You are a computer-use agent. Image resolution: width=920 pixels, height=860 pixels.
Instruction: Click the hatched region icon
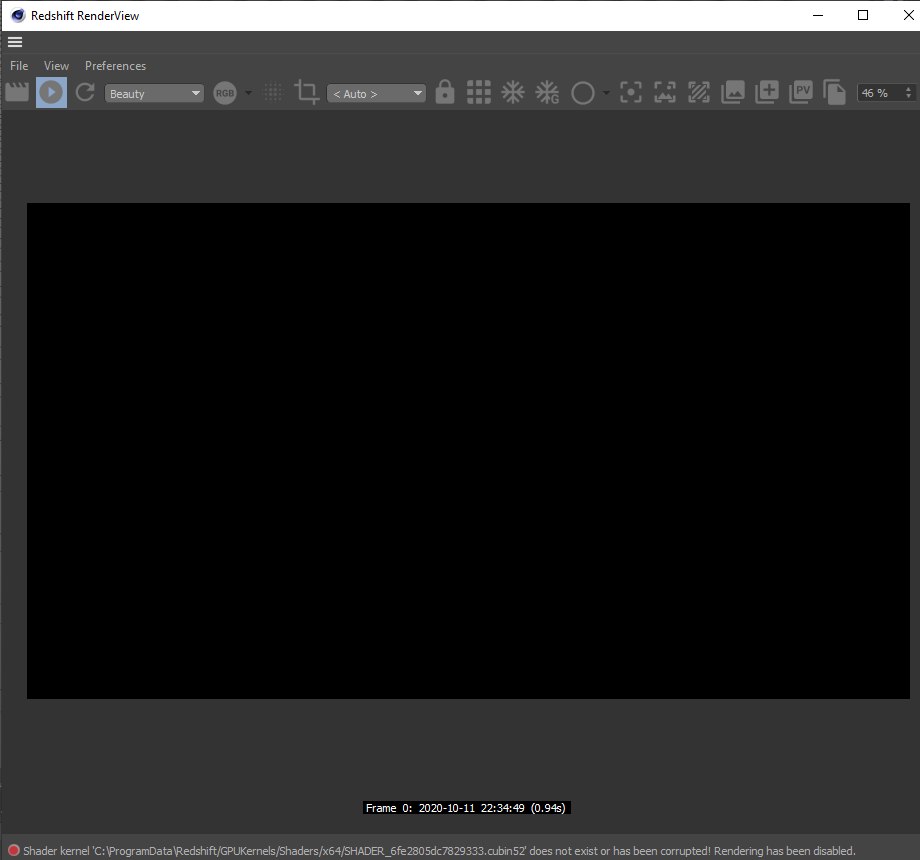click(699, 92)
